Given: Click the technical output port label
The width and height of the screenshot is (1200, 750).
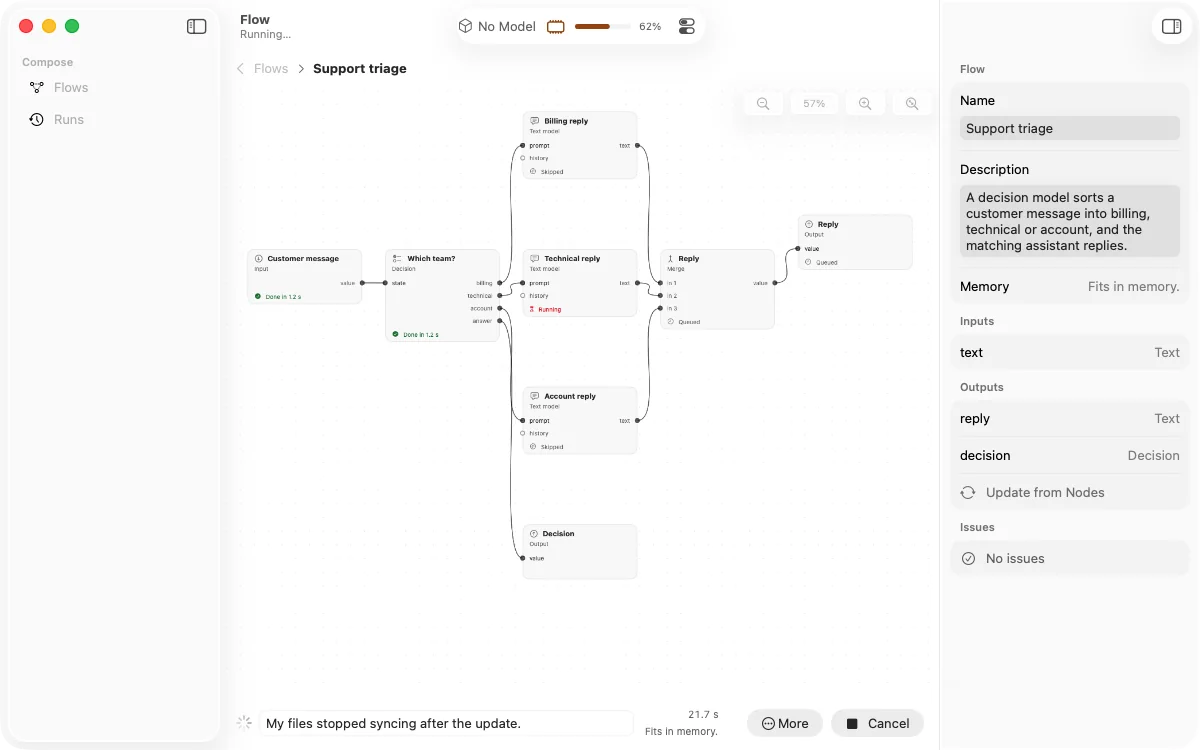Looking at the screenshot, I should pyautogui.click(x=480, y=296).
